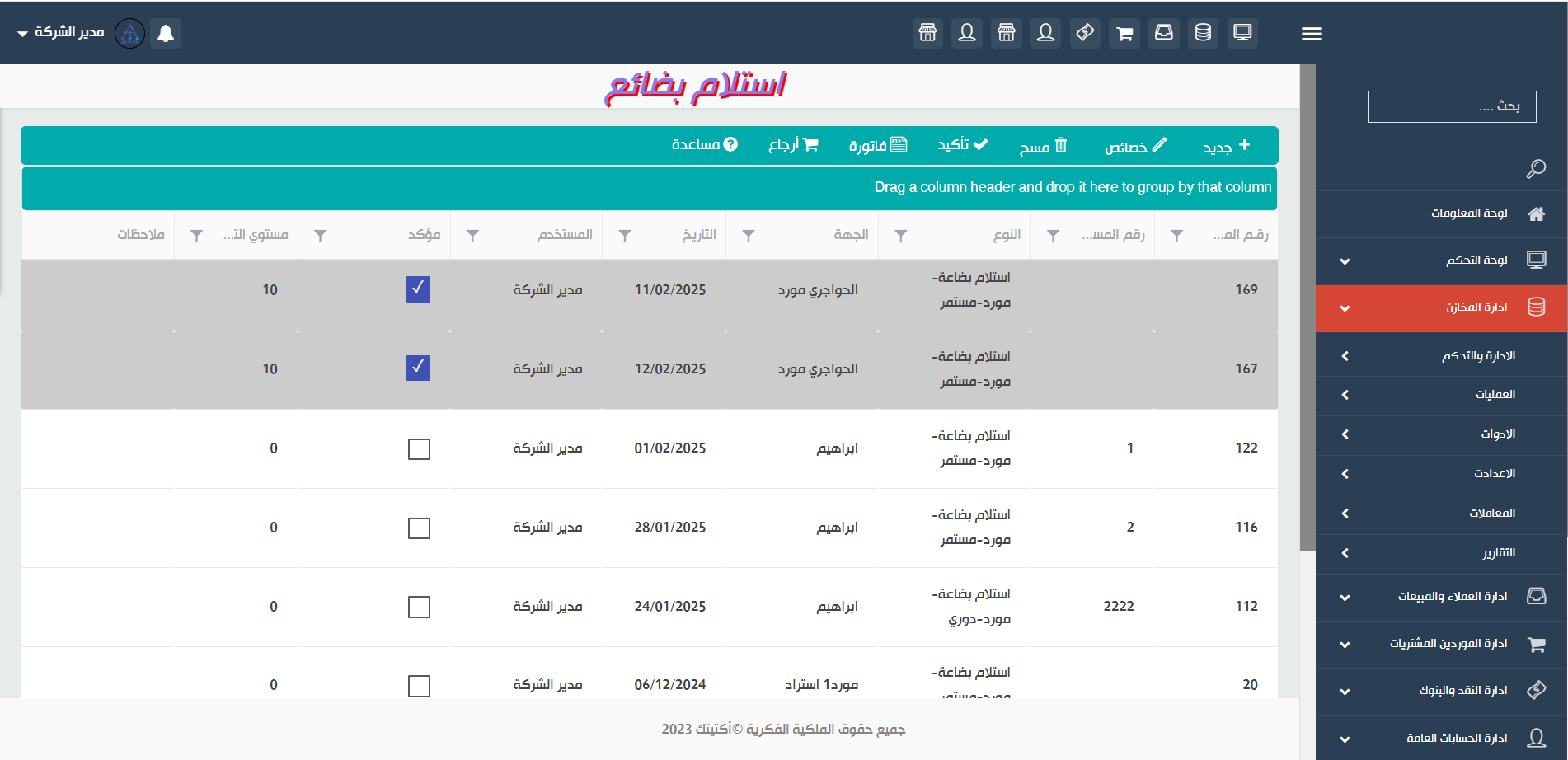
Task: Toggle confirmed checkbox for row 169
Action: pyautogui.click(x=418, y=289)
